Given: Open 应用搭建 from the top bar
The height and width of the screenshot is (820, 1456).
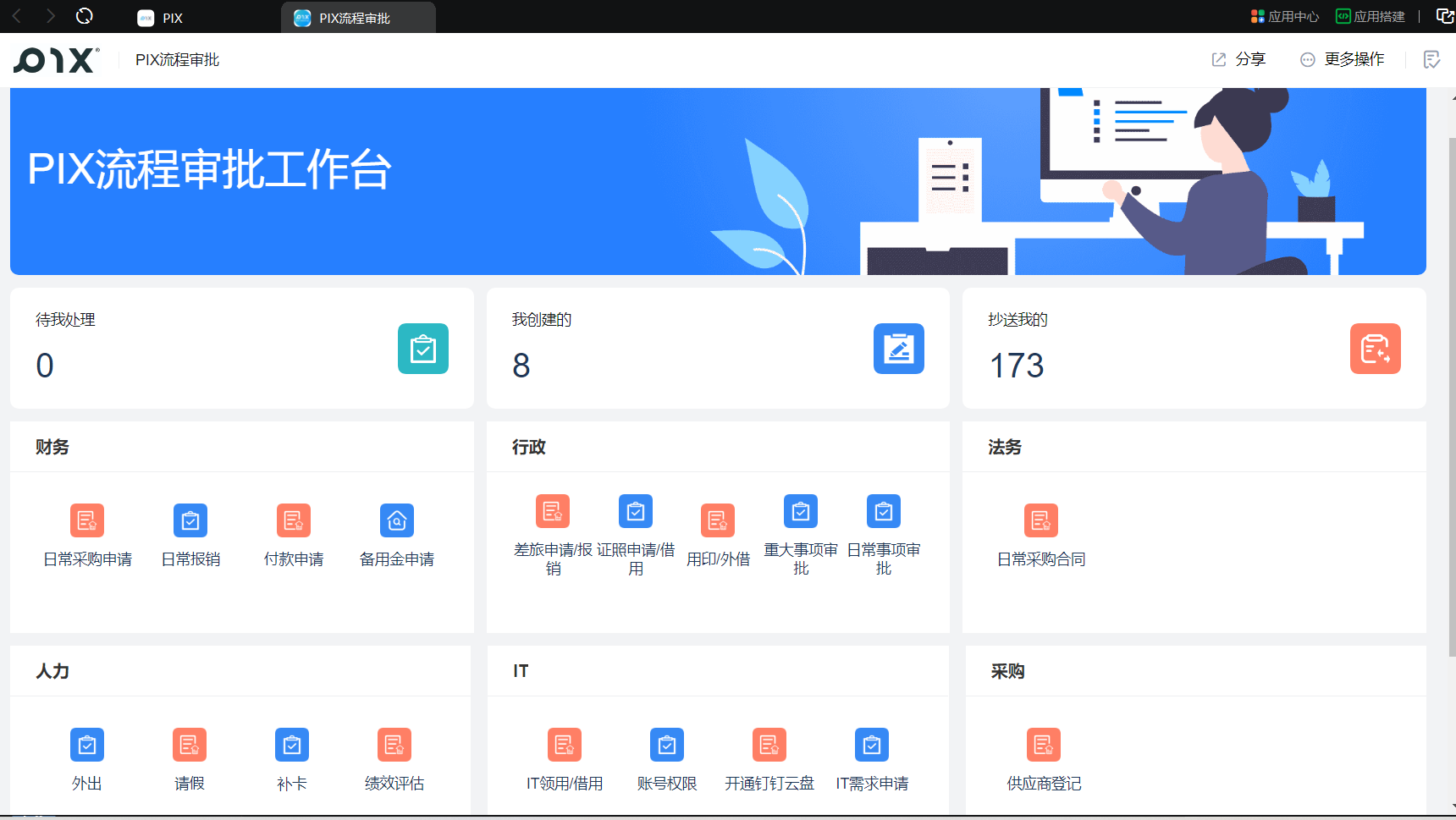Looking at the screenshot, I should pyautogui.click(x=1371, y=16).
